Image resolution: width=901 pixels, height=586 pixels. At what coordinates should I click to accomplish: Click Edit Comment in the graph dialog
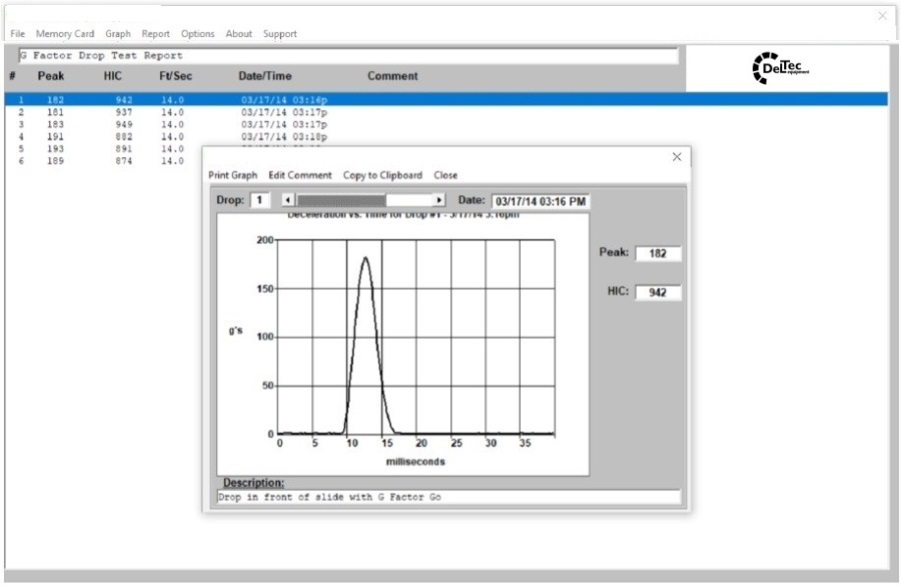click(x=300, y=175)
